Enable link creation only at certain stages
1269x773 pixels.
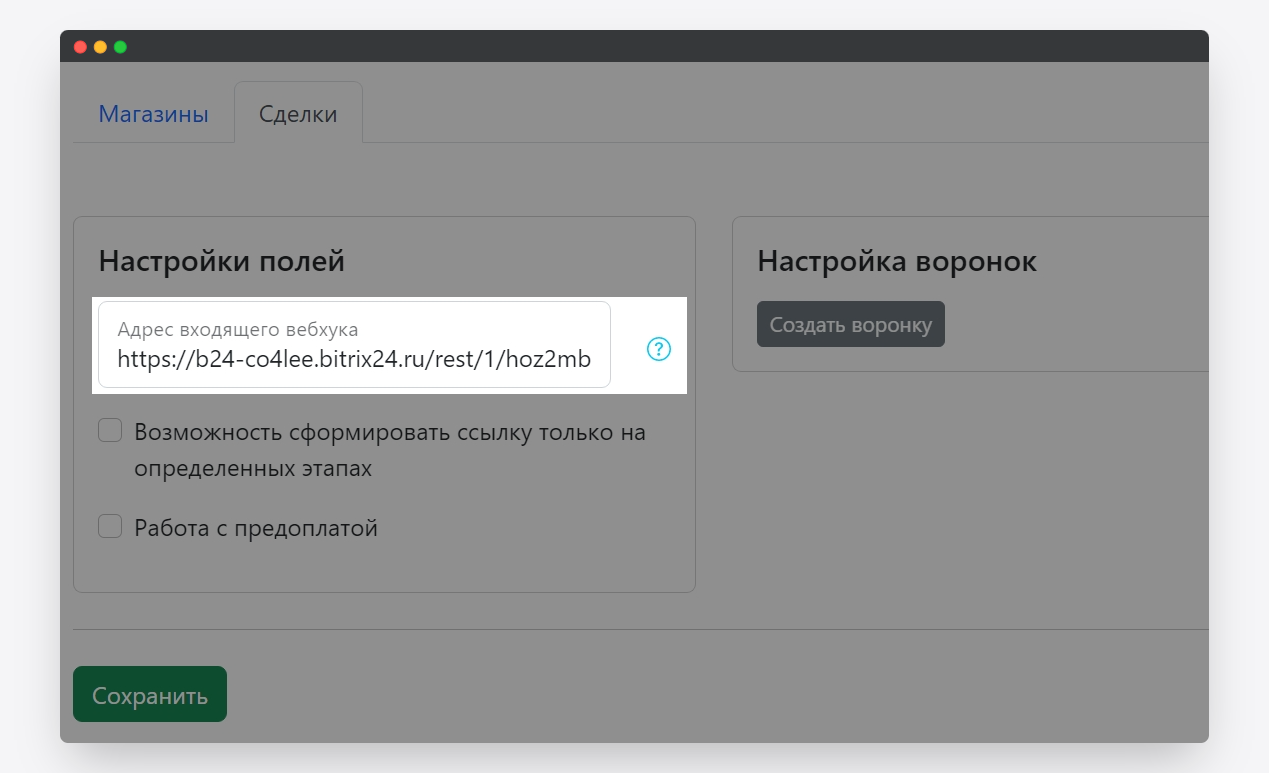coord(110,431)
